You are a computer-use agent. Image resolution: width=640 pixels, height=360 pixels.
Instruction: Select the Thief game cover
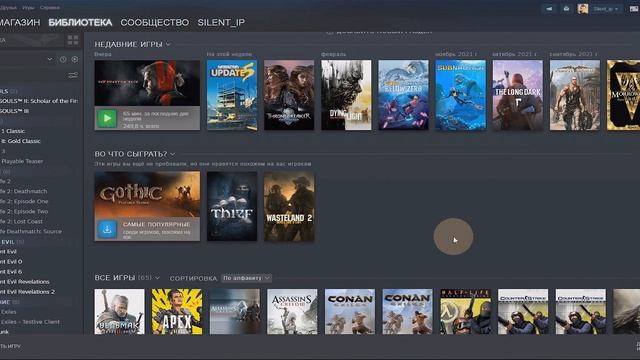click(x=232, y=206)
